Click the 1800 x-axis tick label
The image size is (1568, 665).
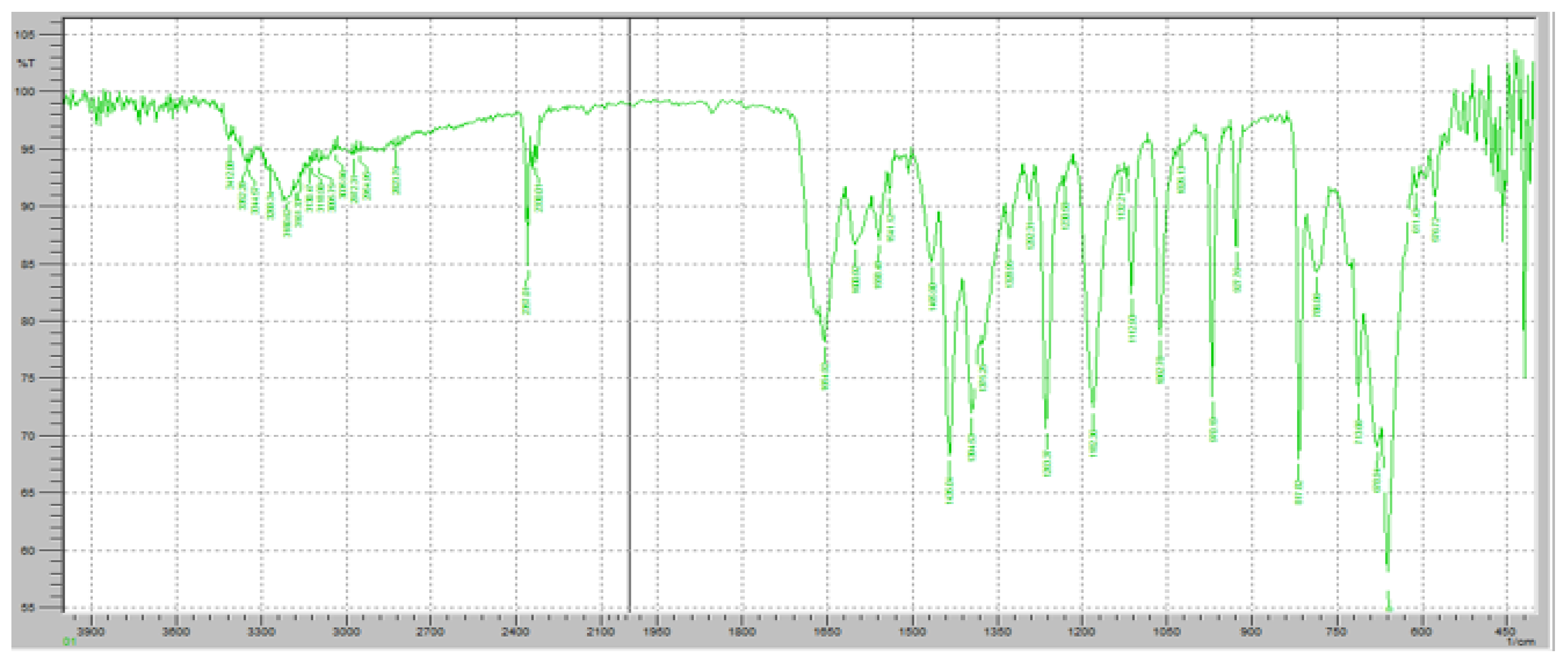742,632
